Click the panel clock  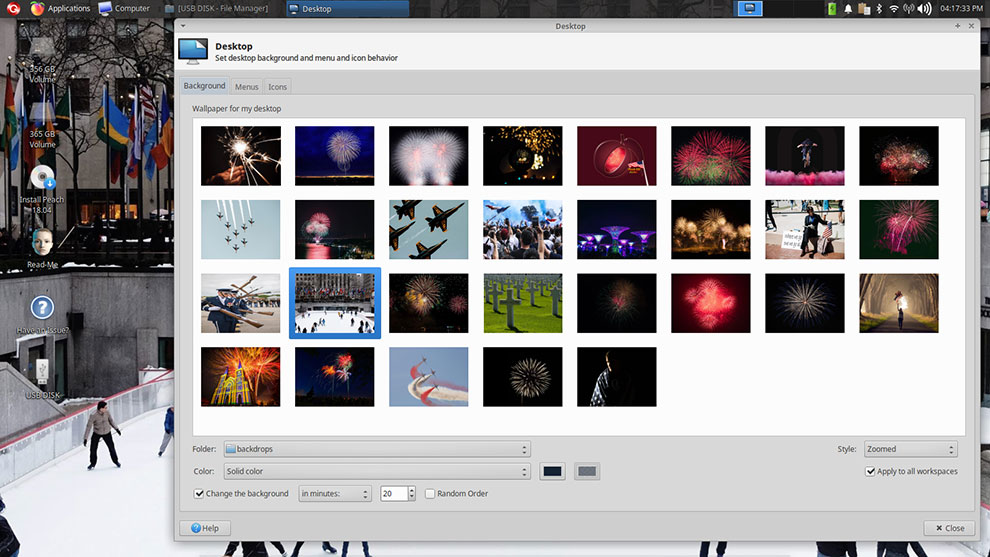[x=961, y=8]
